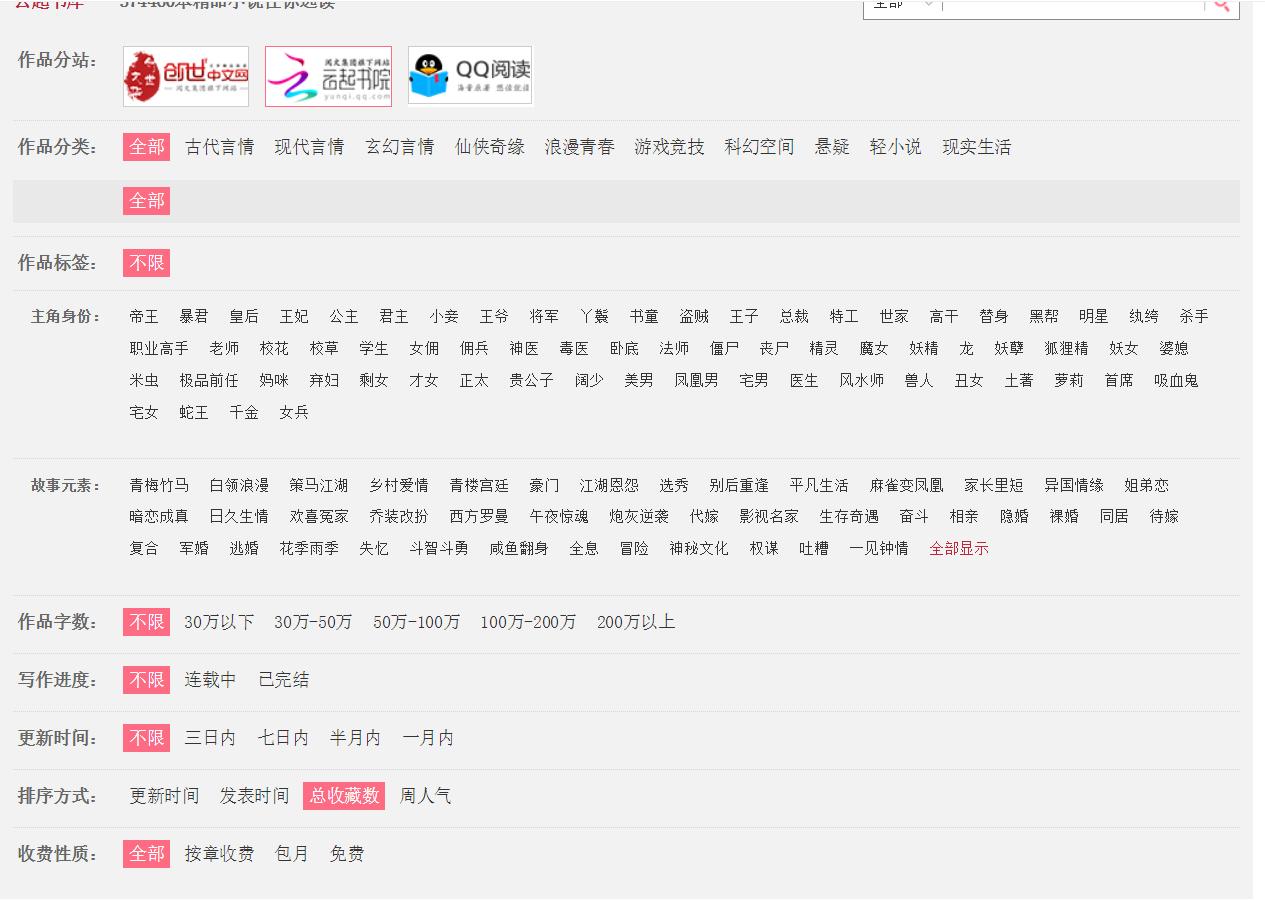Viewport: 1265px width, 900px height.
Task: Filter by 免费 works
Action: point(347,854)
